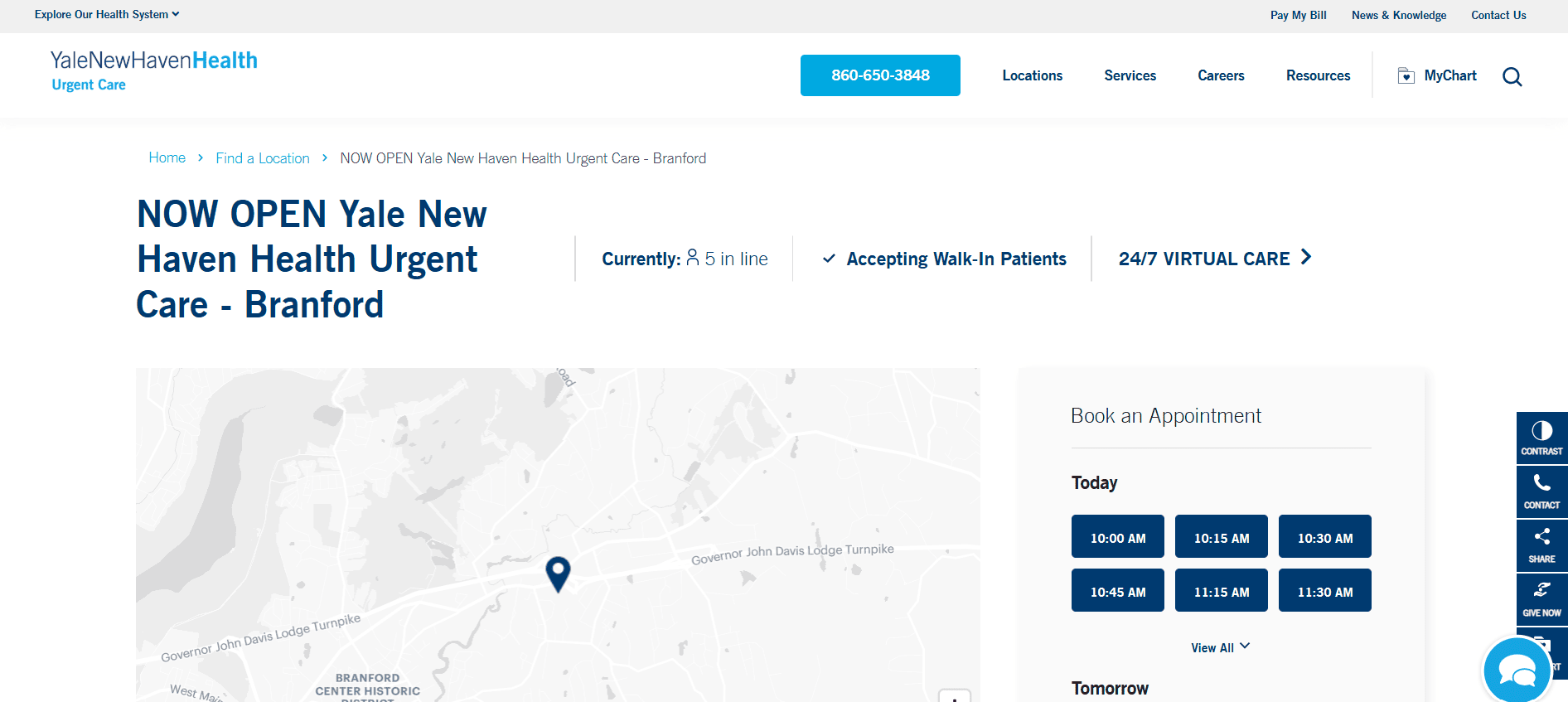Image resolution: width=1568 pixels, height=702 pixels.
Task: Open News & Knowledge link
Action: [1399, 15]
